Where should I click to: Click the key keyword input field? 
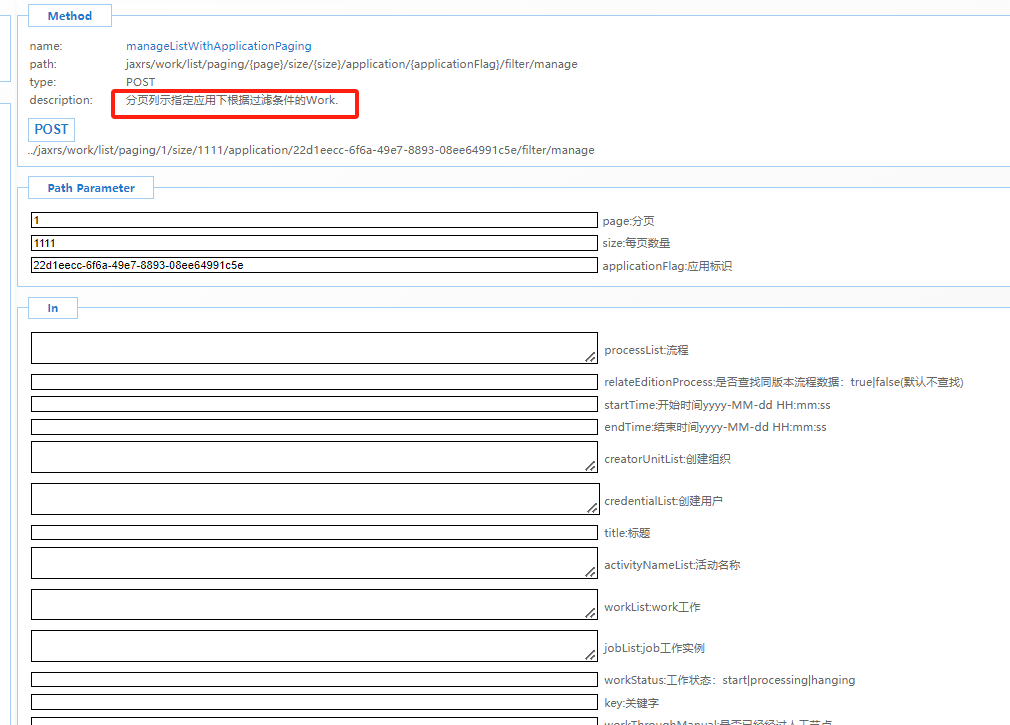pyautogui.click(x=314, y=702)
